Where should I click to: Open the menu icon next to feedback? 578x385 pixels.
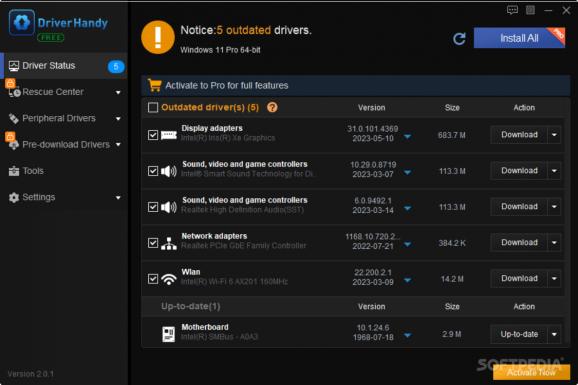(x=530, y=10)
